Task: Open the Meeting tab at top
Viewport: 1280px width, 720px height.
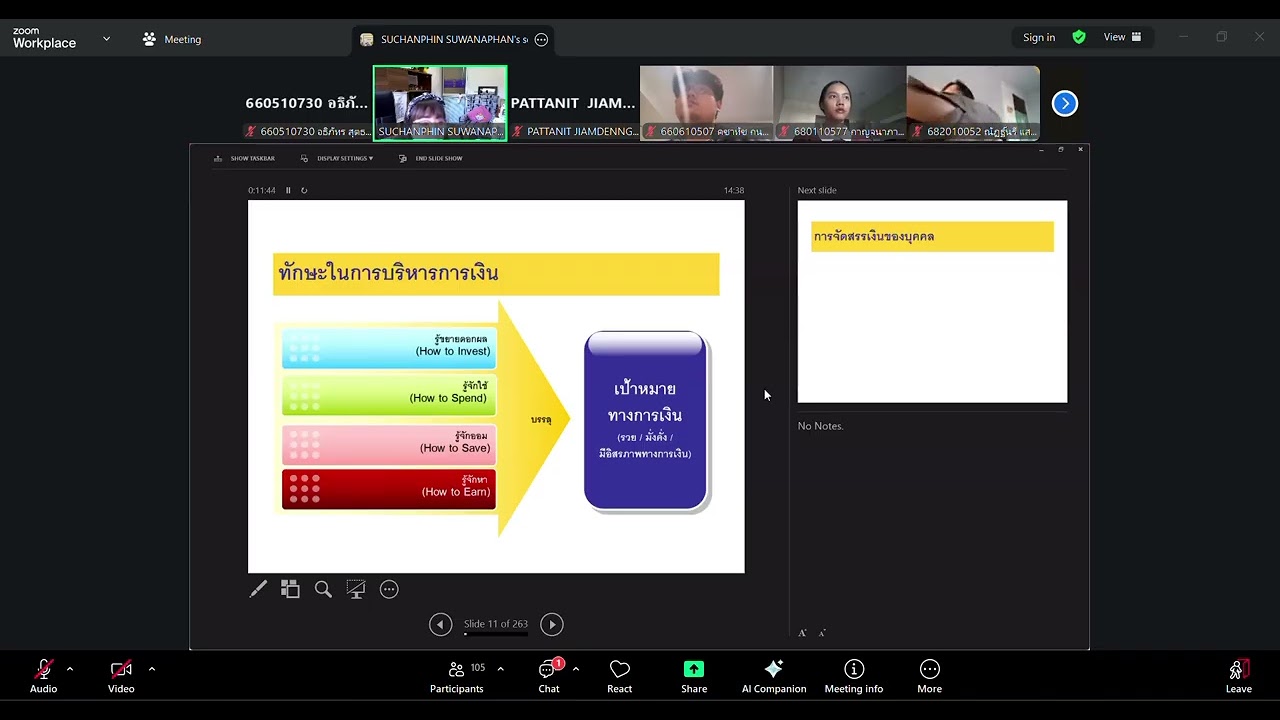Action: (x=172, y=39)
